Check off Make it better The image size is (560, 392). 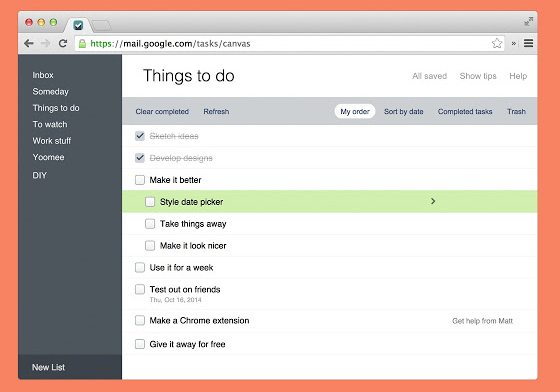(x=140, y=180)
